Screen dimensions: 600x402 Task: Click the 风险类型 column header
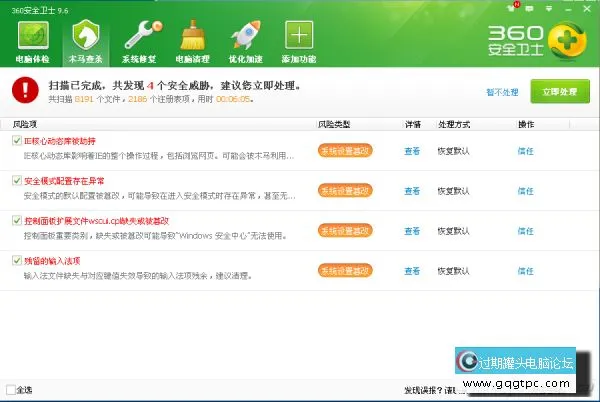coord(334,124)
